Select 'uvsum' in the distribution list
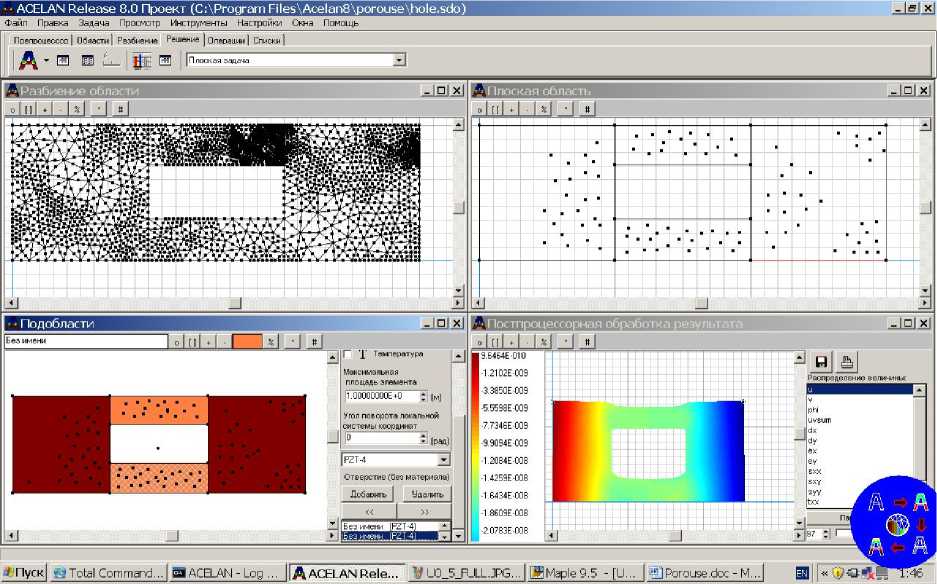Viewport: 937px width, 584px height. pyautogui.click(x=820, y=421)
